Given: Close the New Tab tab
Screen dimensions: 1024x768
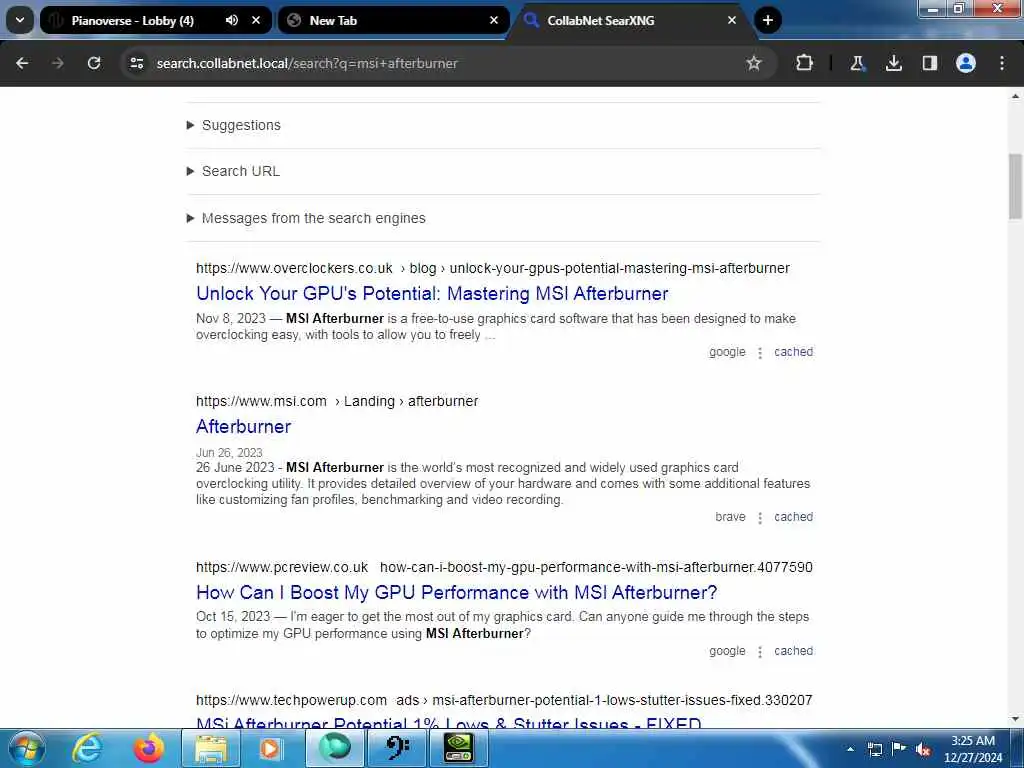Looking at the screenshot, I should [494, 20].
